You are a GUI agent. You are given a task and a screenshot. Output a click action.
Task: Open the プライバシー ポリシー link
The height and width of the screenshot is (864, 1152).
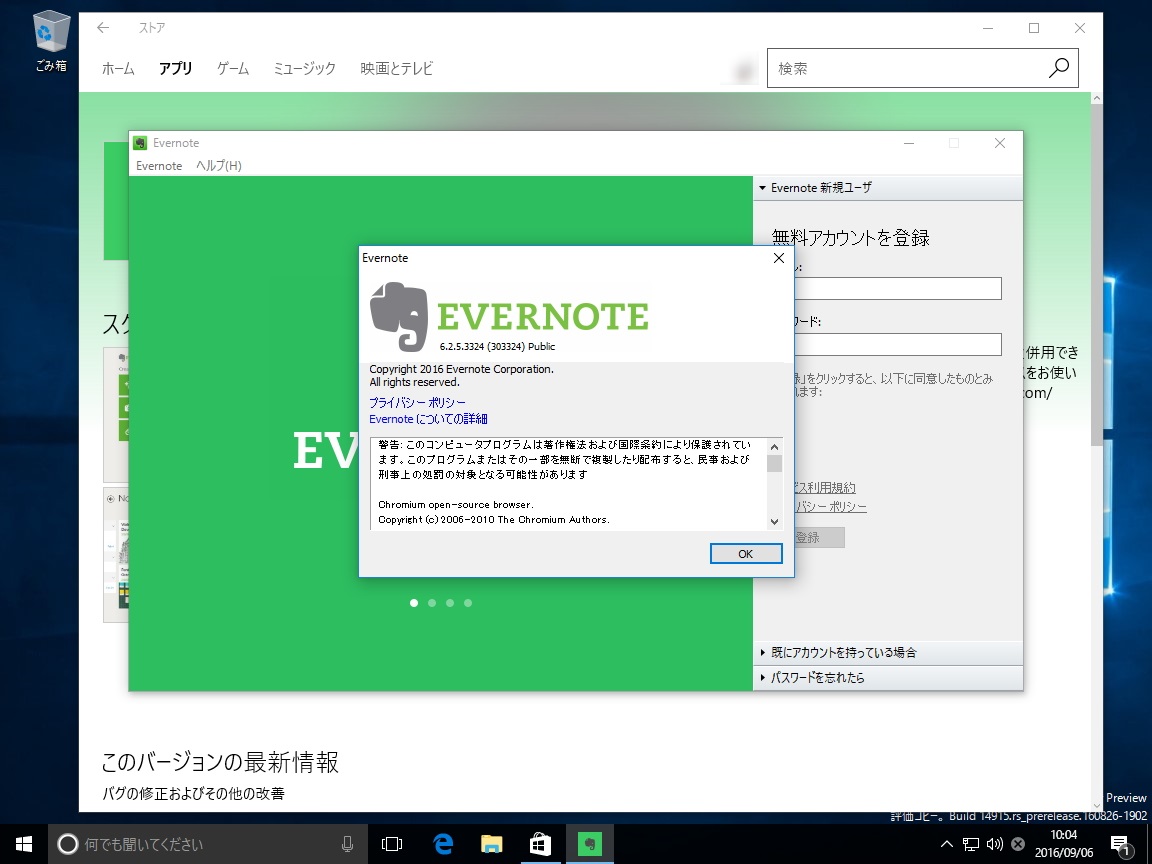pyautogui.click(x=416, y=402)
